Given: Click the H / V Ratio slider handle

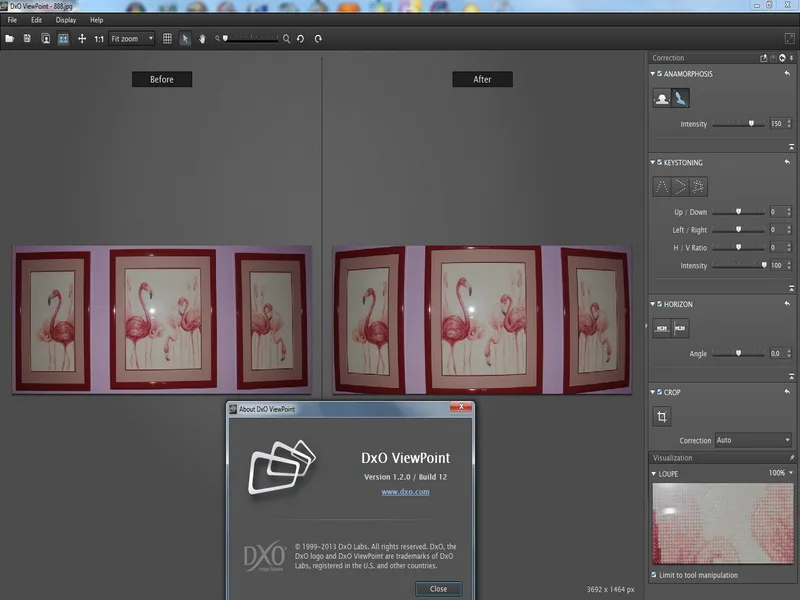Looking at the screenshot, I should point(738,247).
